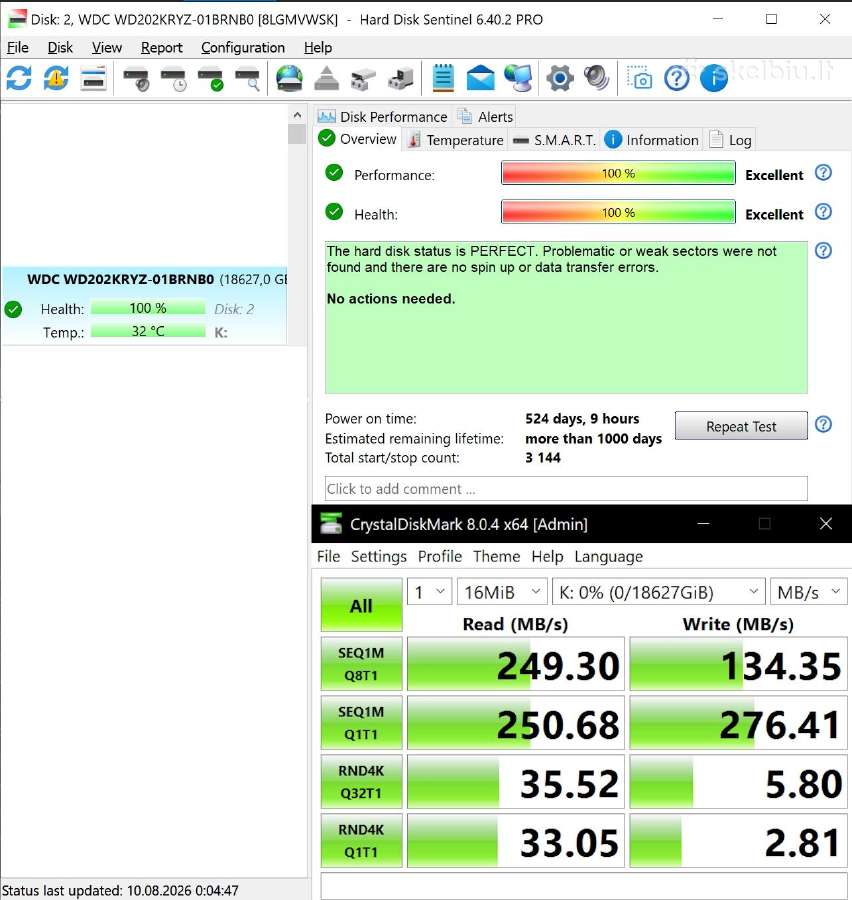852x900 pixels.
Task: Open the Configuration menu
Action: click(243, 48)
